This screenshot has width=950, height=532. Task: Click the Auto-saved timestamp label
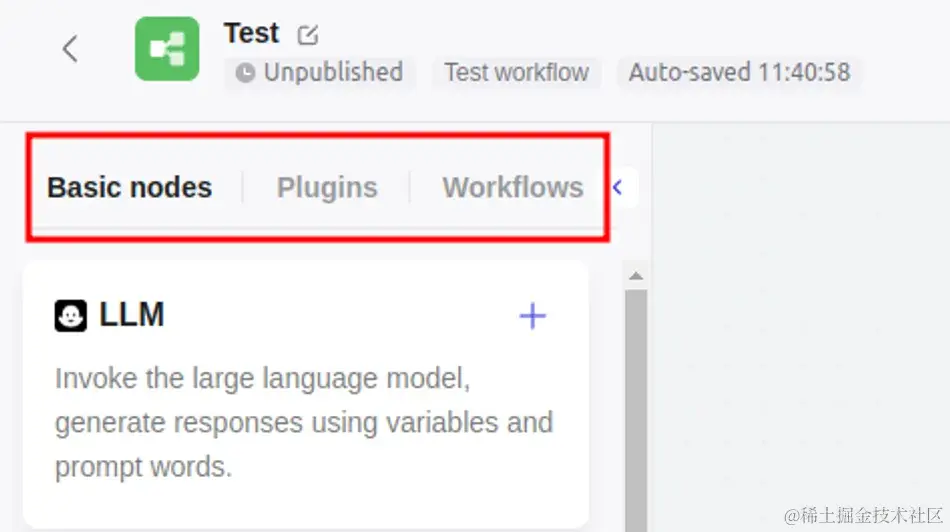pos(739,73)
